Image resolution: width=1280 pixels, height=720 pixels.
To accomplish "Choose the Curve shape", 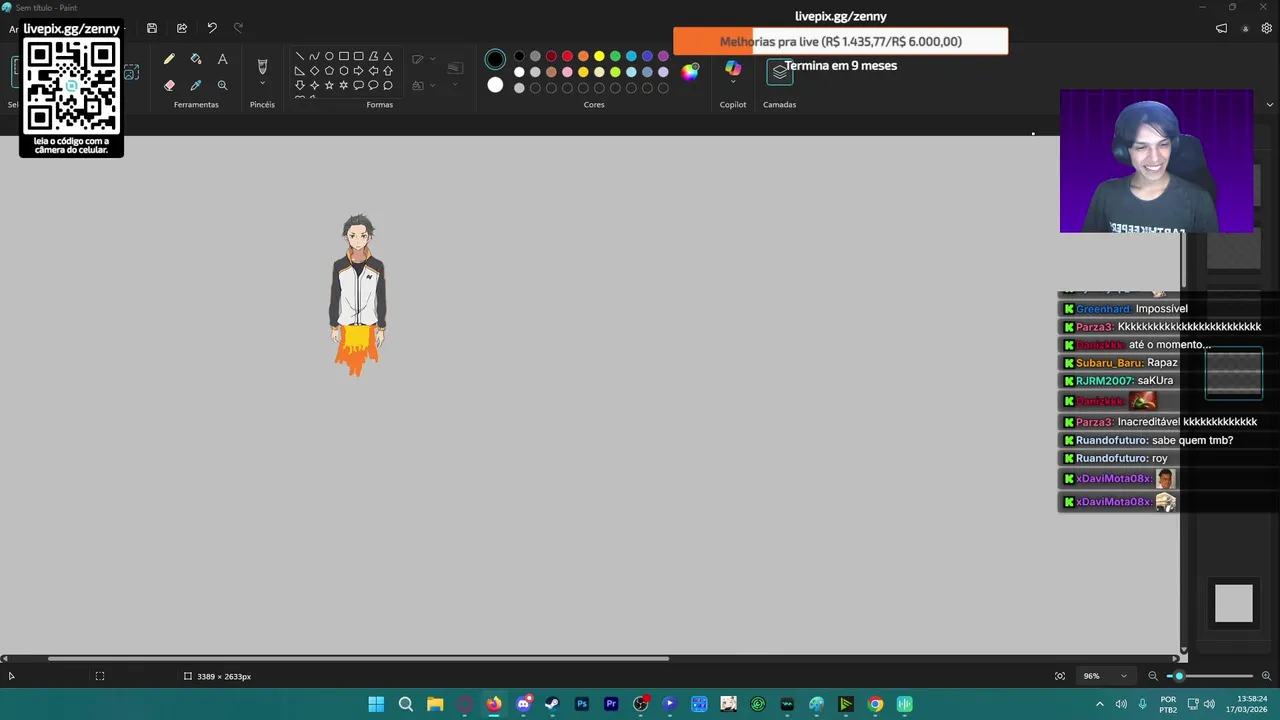I will point(314,57).
